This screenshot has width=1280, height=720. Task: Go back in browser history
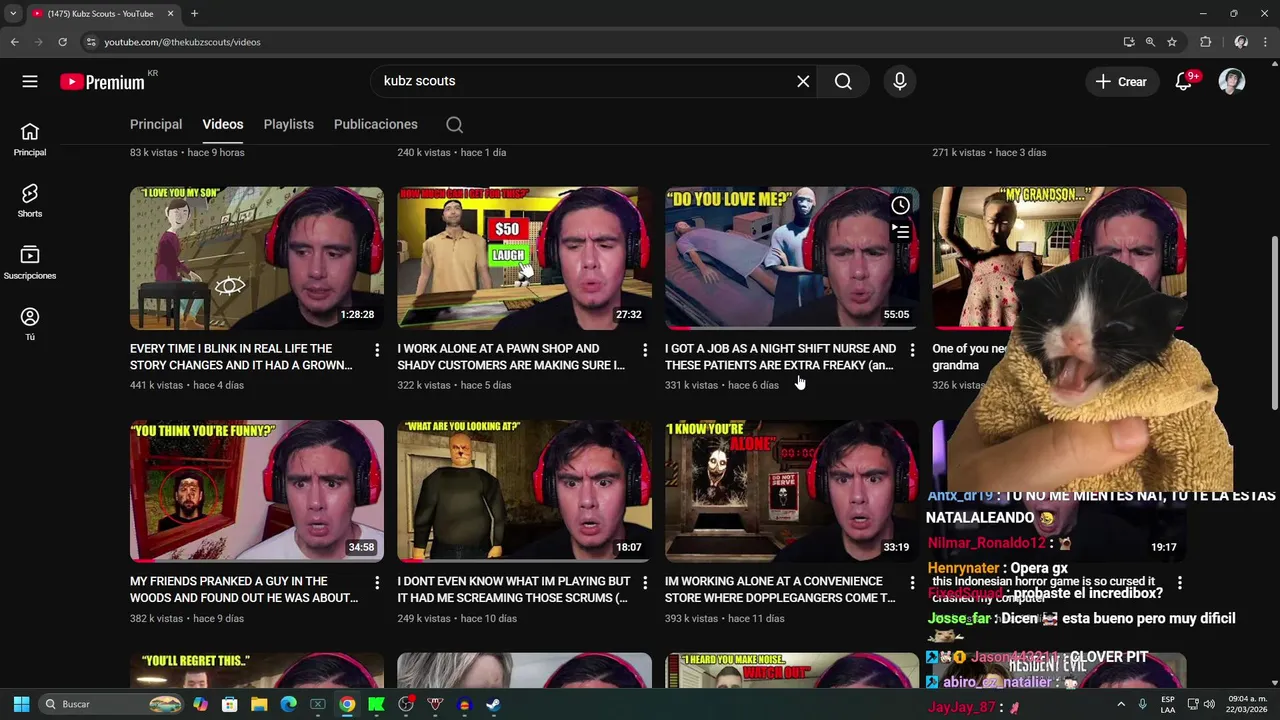14,42
